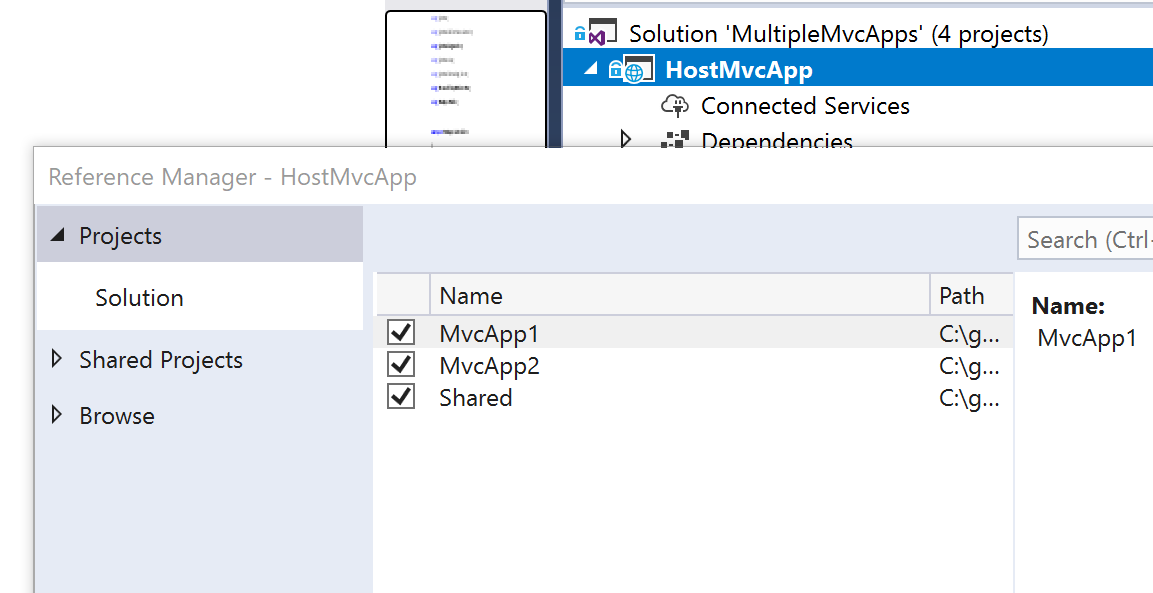Uncheck the MvcApp2 project checkbox
This screenshot has height=593, width=1153.
(401, 364)
